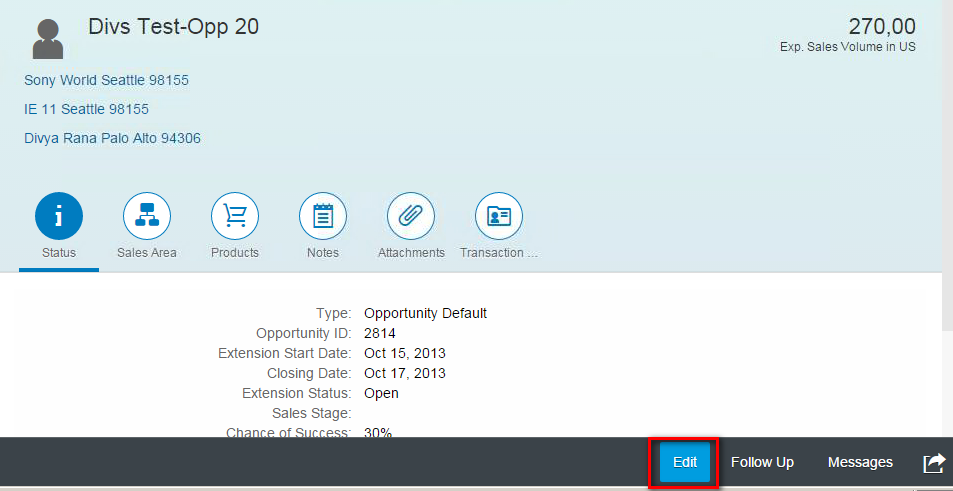Image resolution: width=953 pixels, height=491 pixels.
Task: Click the person avatar icon
Action: coord(48,39)
